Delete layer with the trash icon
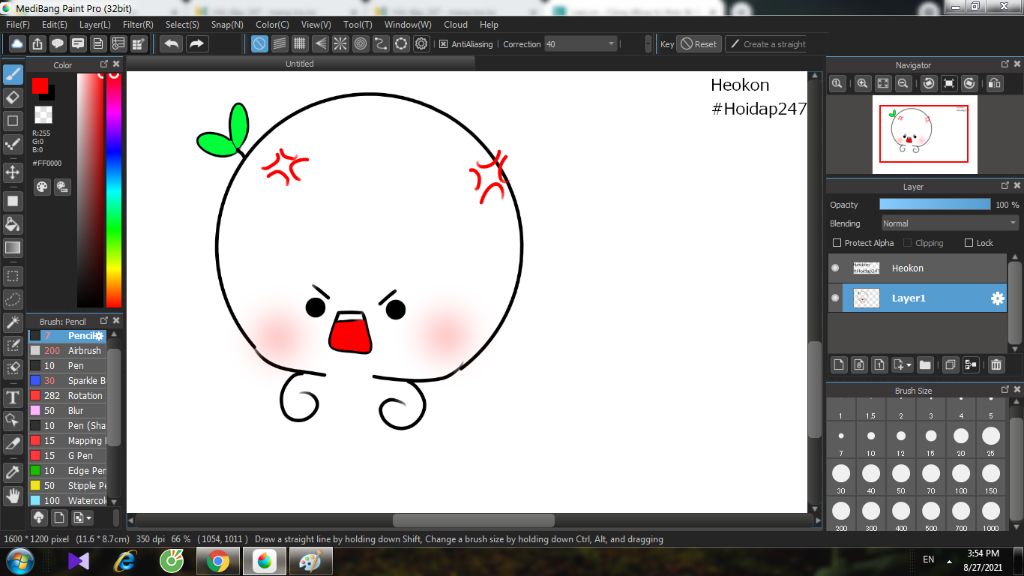 (996, 365)
